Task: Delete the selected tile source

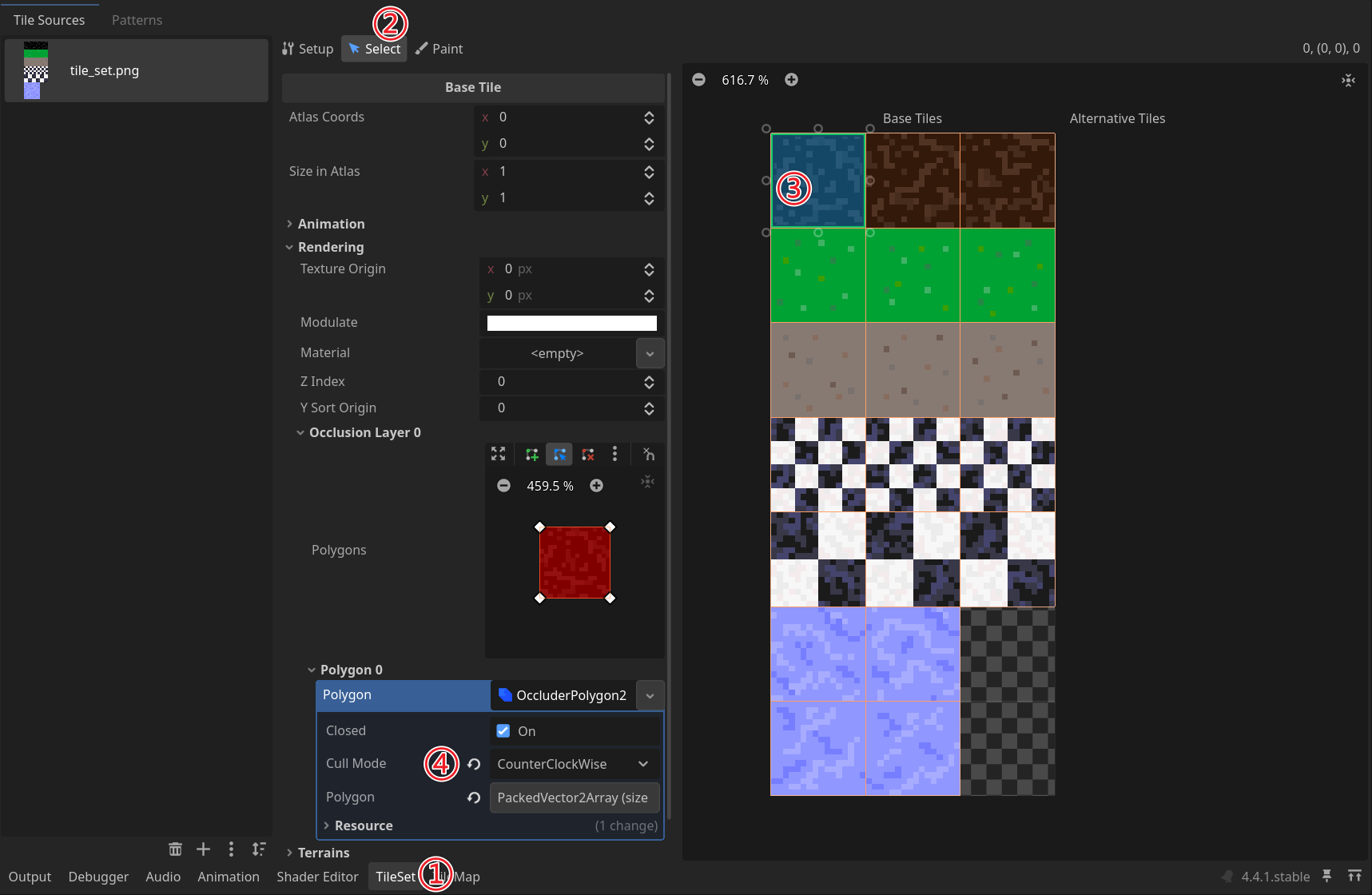Action: click(x=175, y=849)
